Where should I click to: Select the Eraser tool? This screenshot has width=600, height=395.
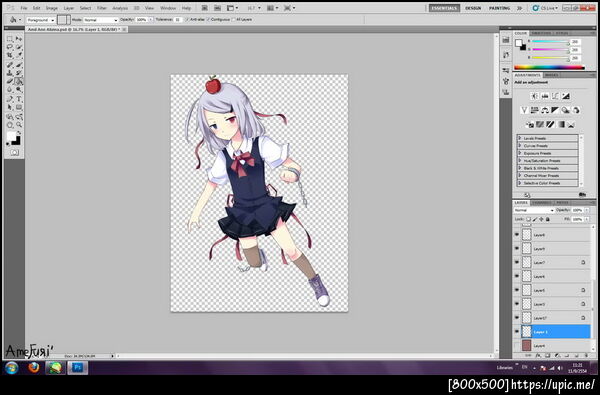coord(10,81)
